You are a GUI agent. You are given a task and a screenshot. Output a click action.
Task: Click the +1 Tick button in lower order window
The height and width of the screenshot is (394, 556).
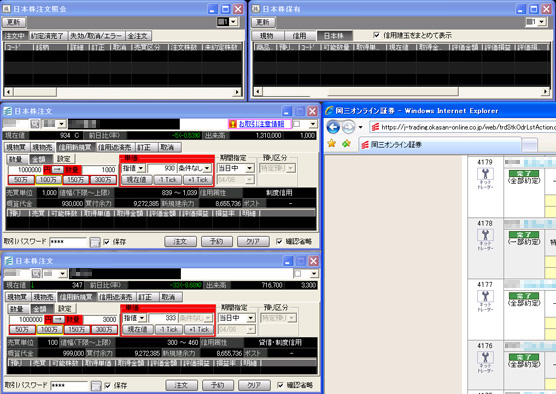pos(199,329)
